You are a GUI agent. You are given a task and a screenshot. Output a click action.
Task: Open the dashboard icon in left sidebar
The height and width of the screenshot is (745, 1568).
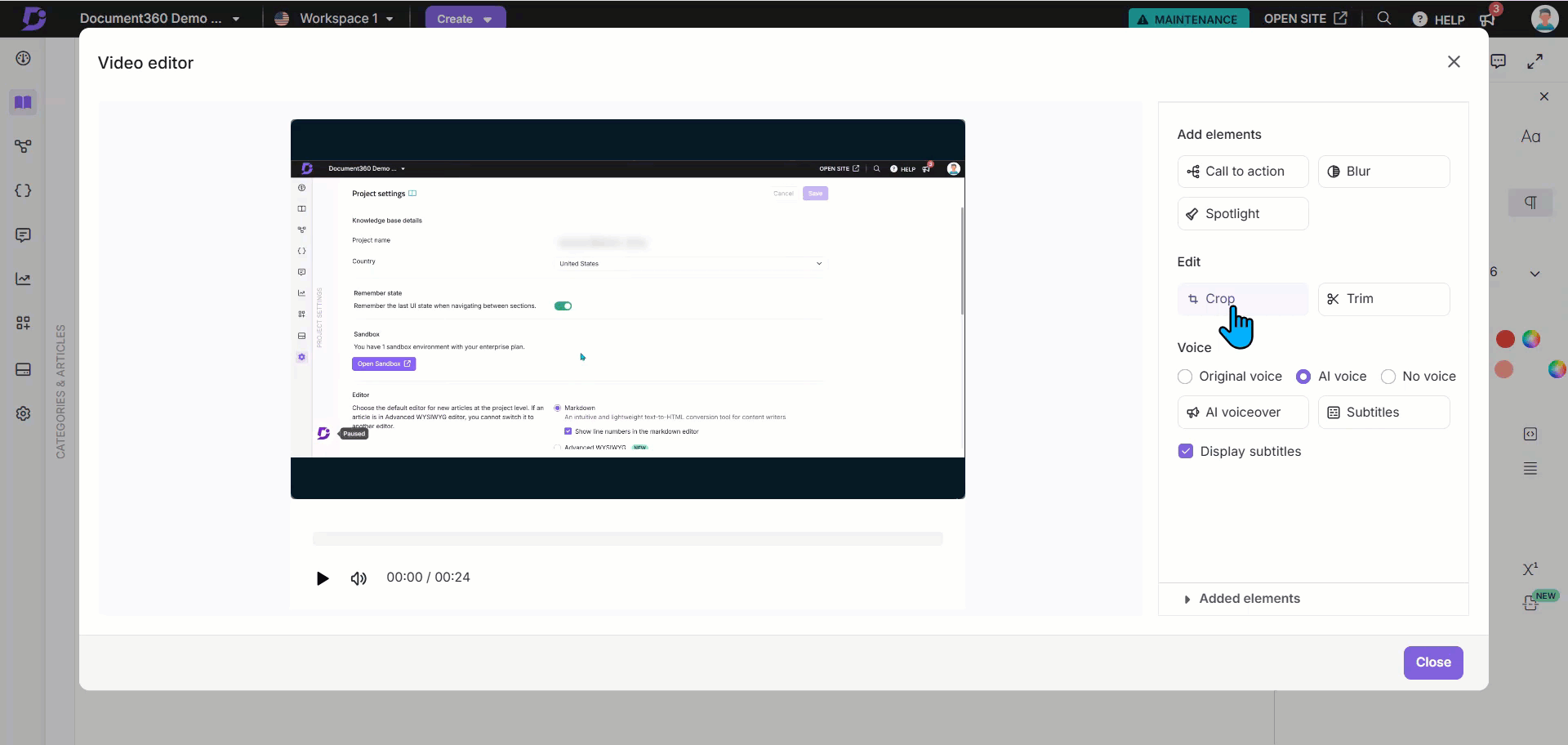coord(23,58)
